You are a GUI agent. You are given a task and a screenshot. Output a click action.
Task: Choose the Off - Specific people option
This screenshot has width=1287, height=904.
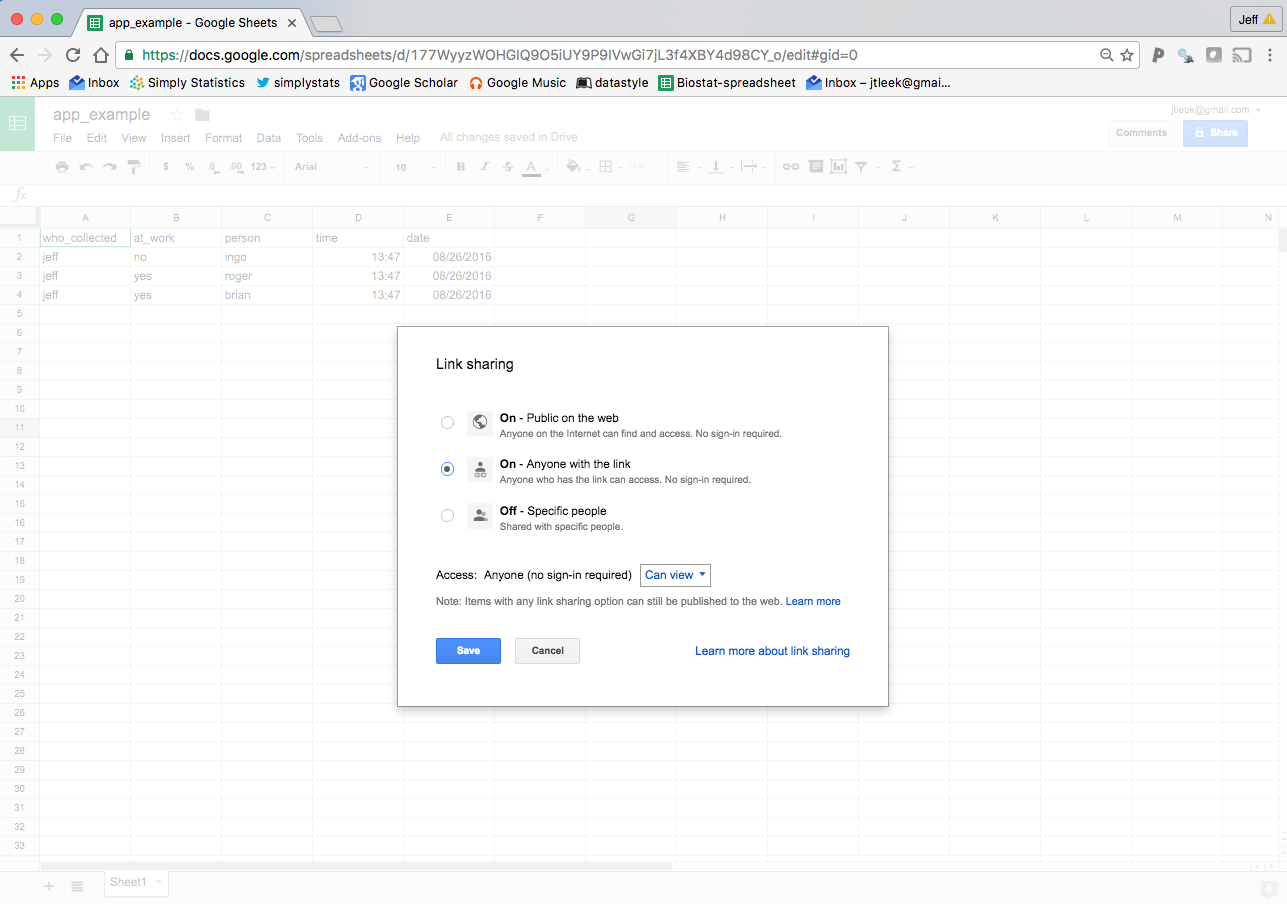447,515
